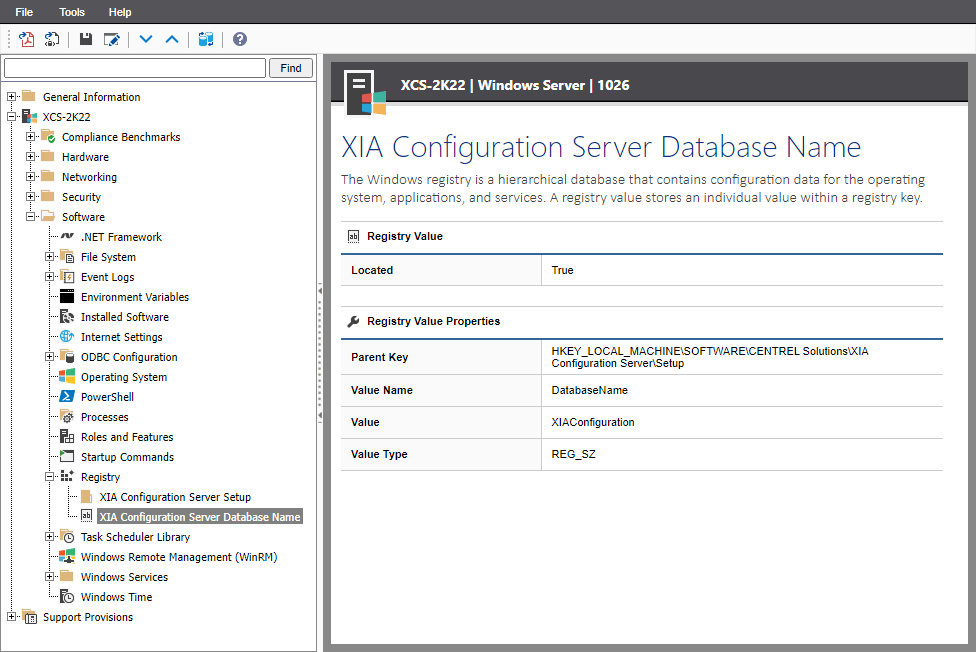
Task: Click the Support Provisions icon
Action: tap(29, 617)
